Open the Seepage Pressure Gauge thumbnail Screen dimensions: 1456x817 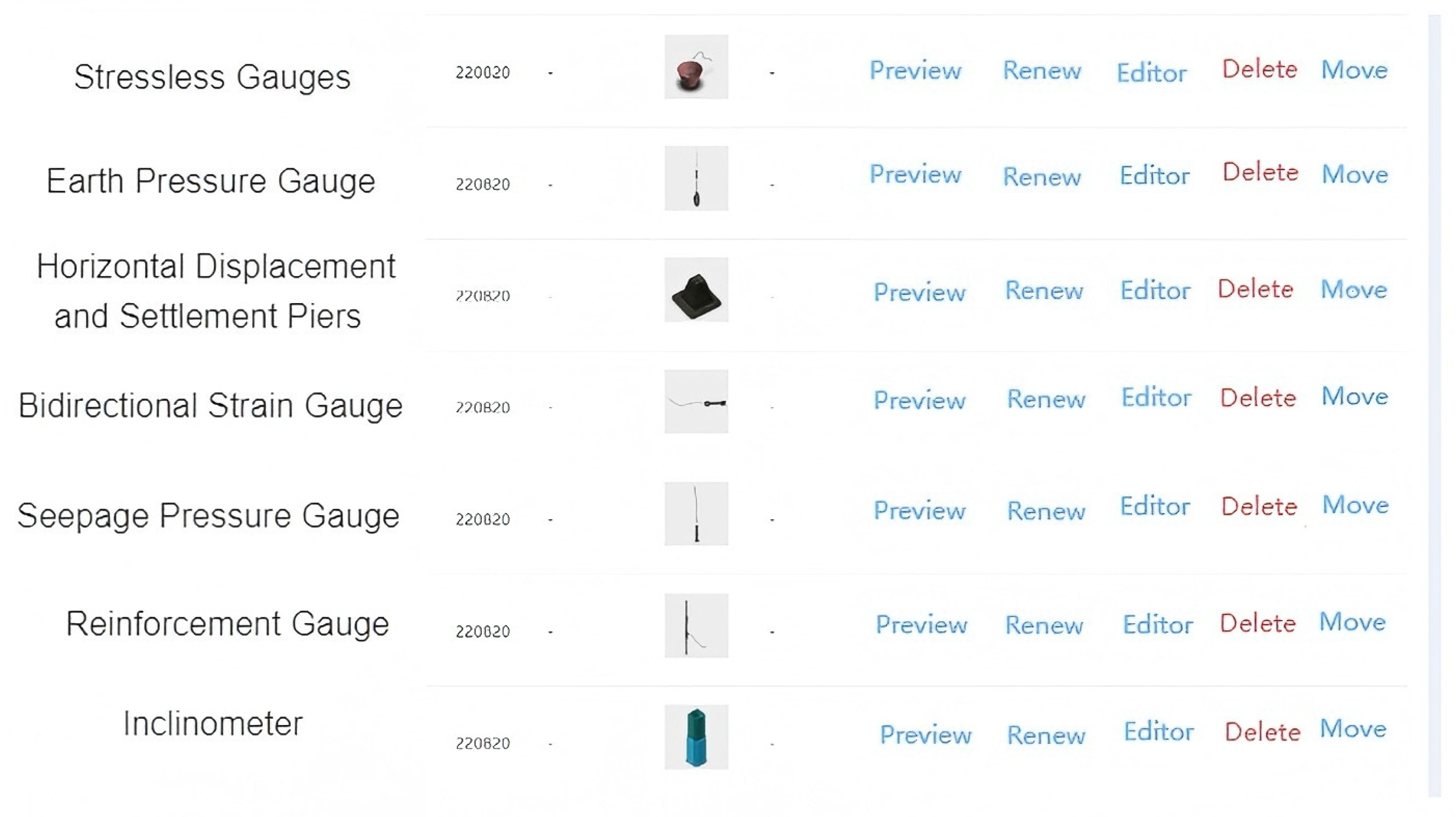click(696, 513)
